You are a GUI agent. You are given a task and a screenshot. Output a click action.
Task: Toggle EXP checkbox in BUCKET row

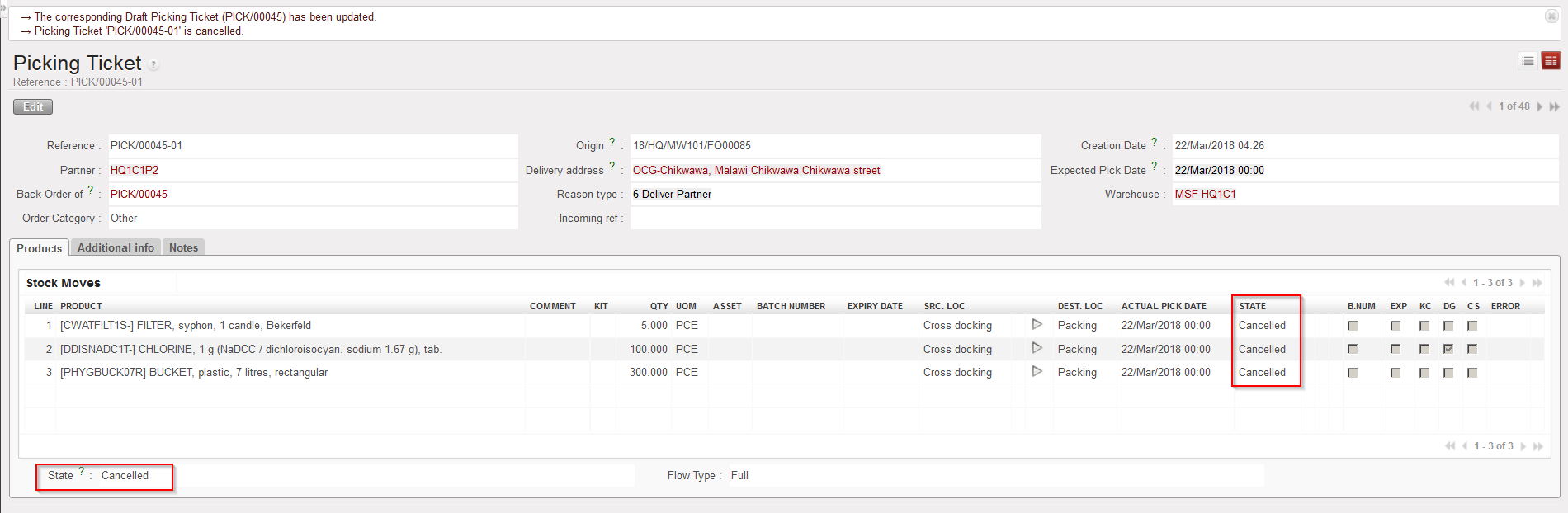[x=1396, y=373]
